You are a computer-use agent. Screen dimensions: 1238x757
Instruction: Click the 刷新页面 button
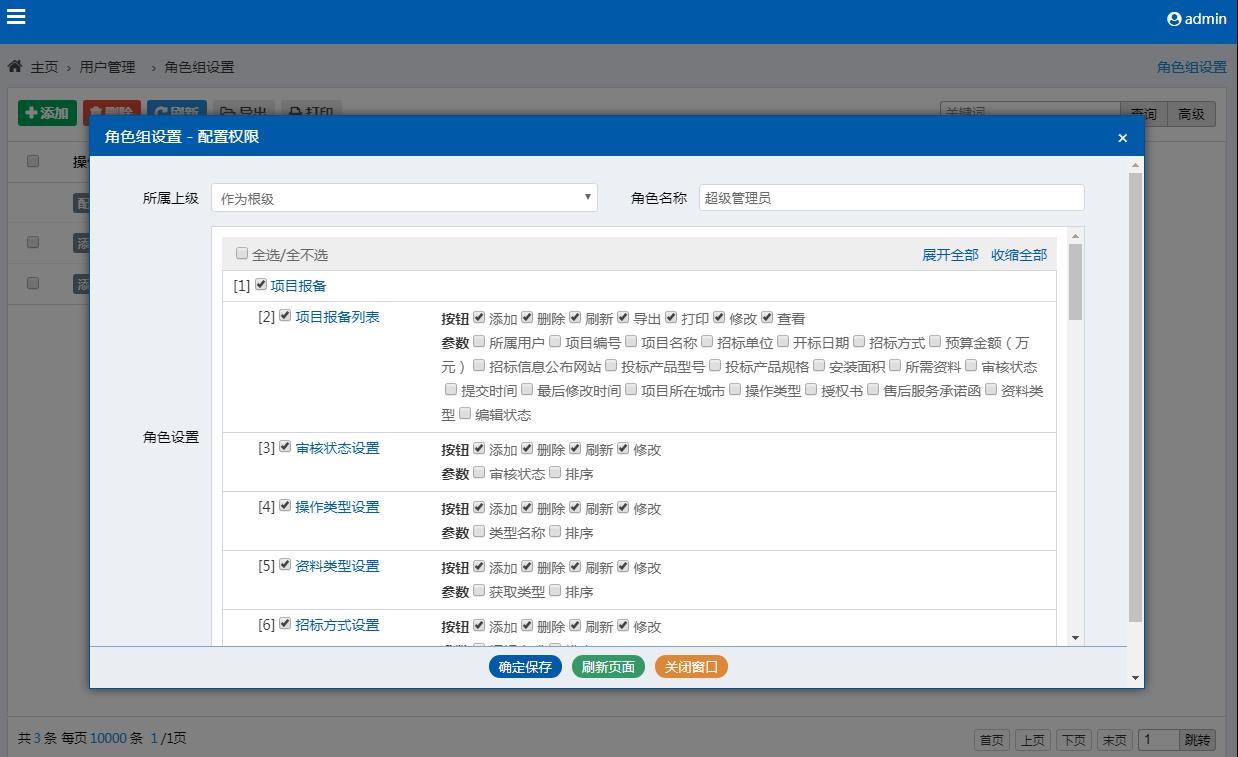pyautogui.click(x=608, y=667)
